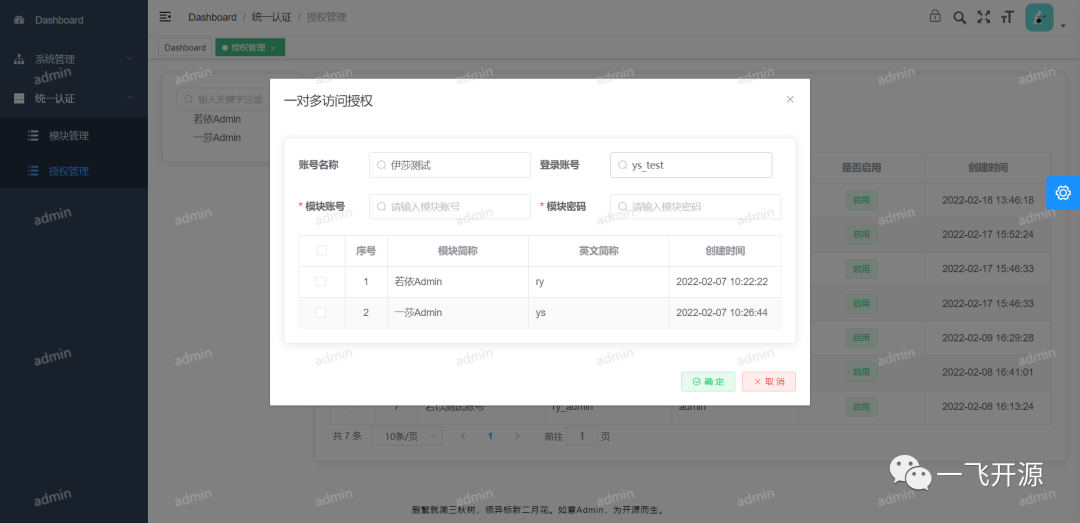Click the 前往 page number input box
The height and width of the screenshot is (523, 1080).
click(x=582, y=436)
